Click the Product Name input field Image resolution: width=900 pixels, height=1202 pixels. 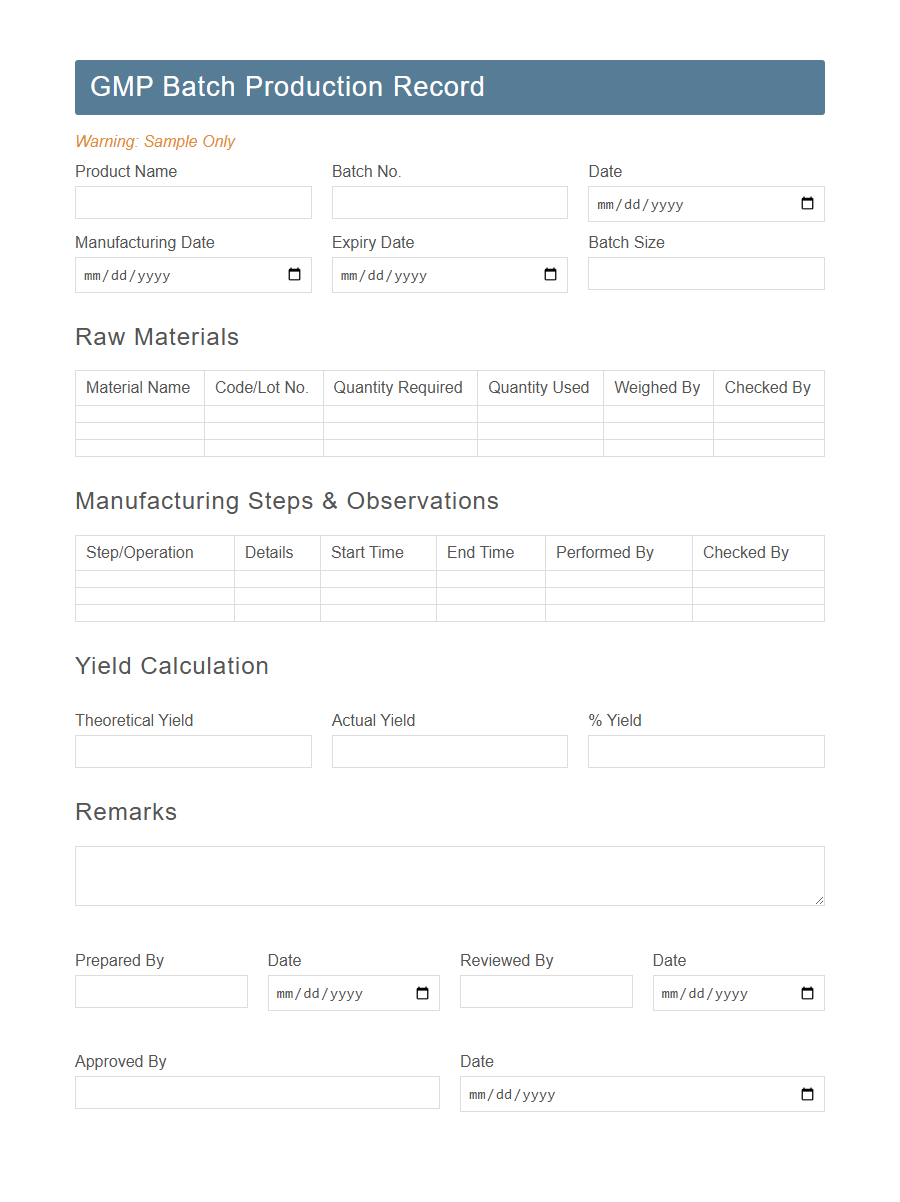(x=193, y=202)
